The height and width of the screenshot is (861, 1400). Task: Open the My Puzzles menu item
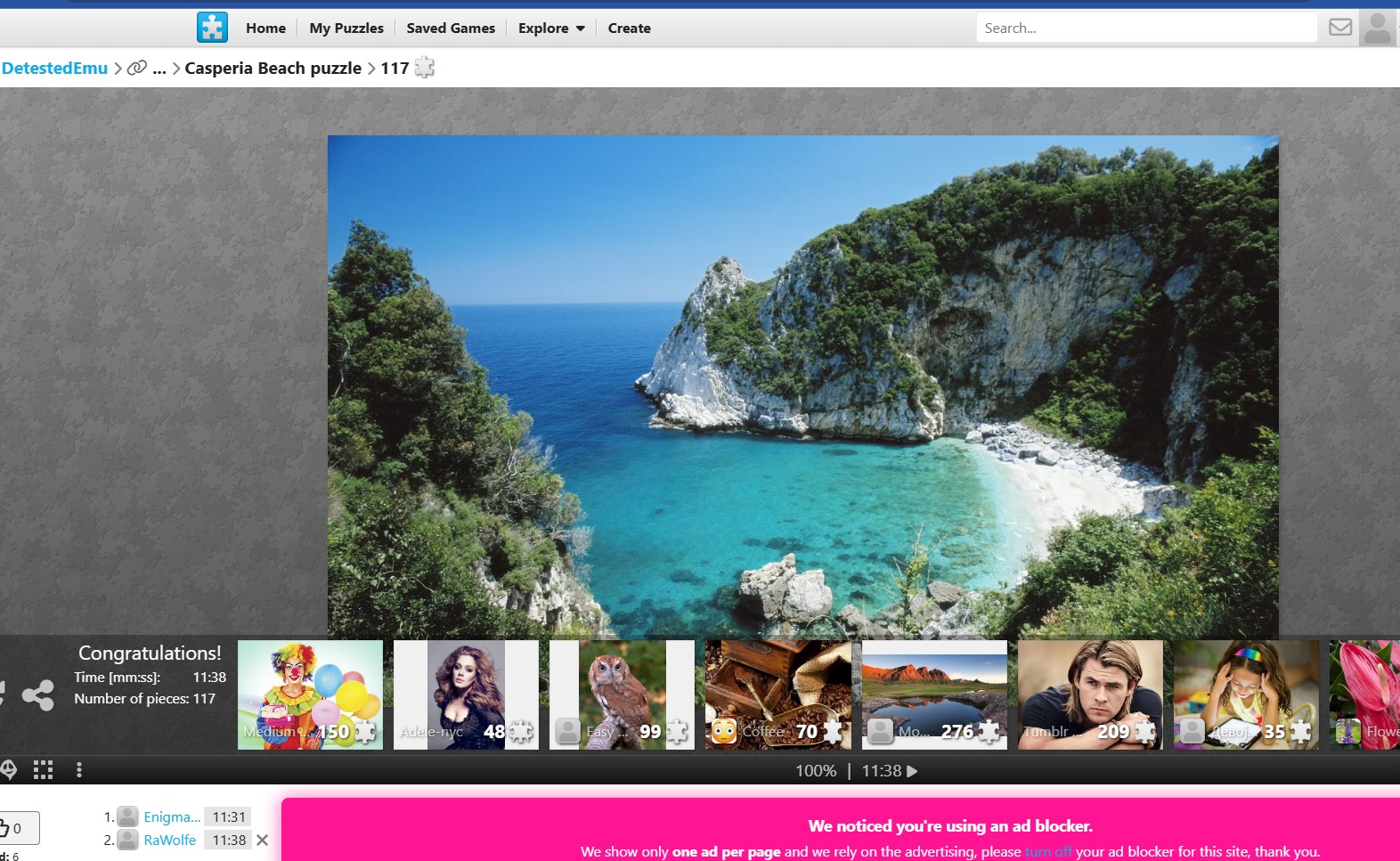coord(346,28)
